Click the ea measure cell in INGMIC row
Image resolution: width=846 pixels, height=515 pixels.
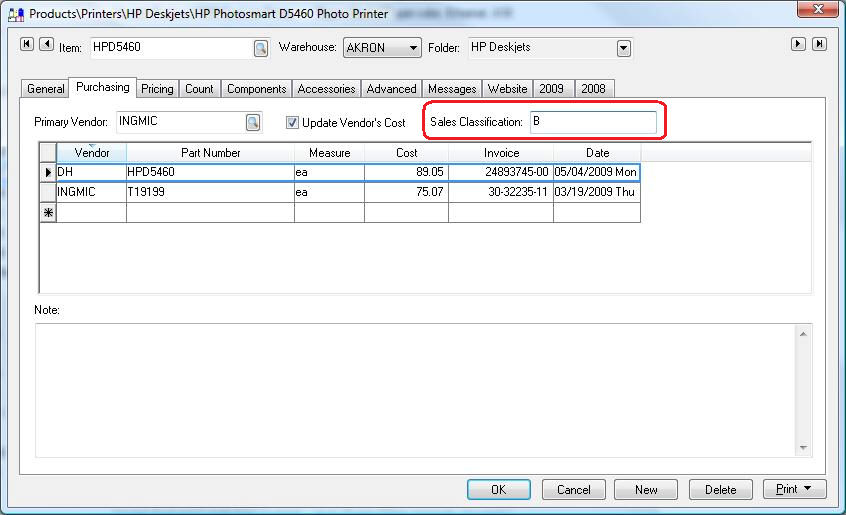click(329, 193)
